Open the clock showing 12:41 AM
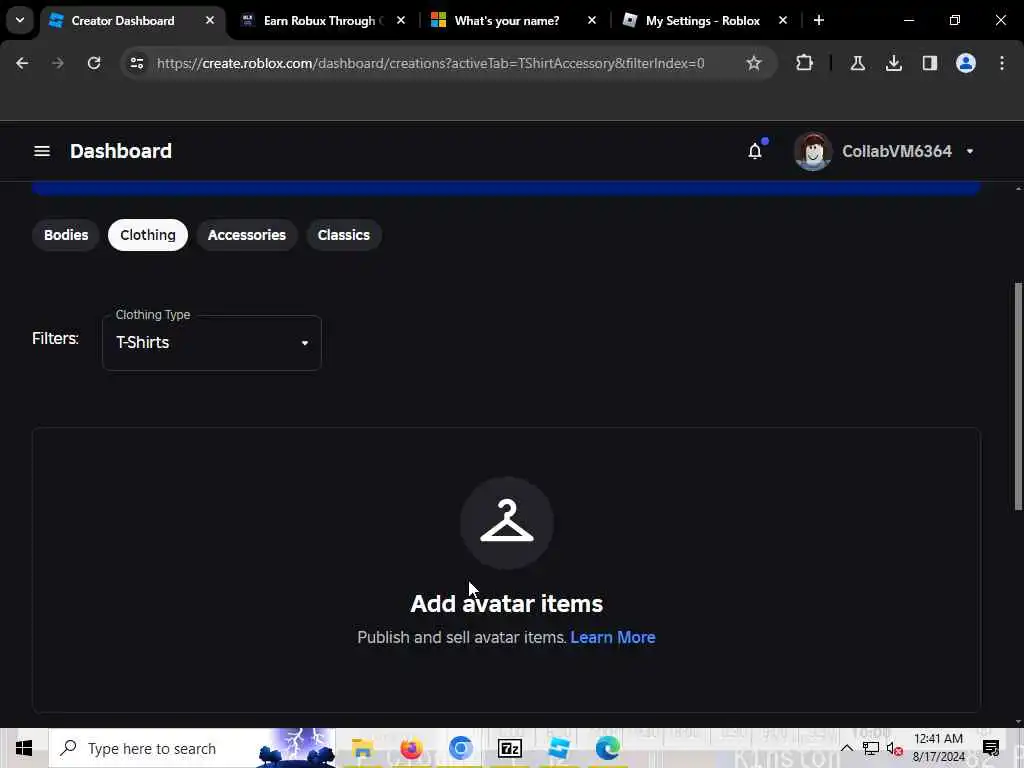This screenshot has width=1024, height=768. [x=938, y=748]
